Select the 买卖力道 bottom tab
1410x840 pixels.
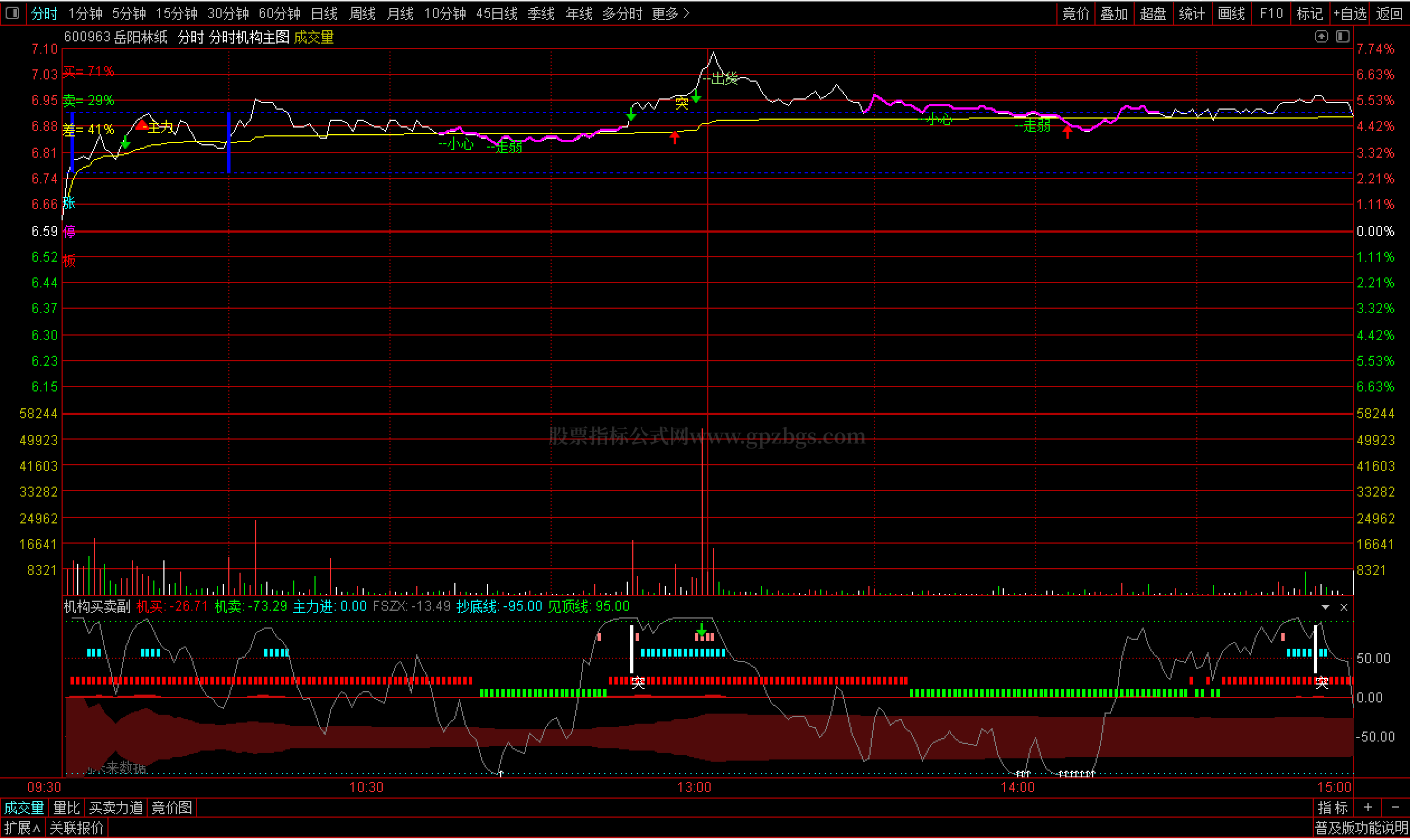pos(116,808)
